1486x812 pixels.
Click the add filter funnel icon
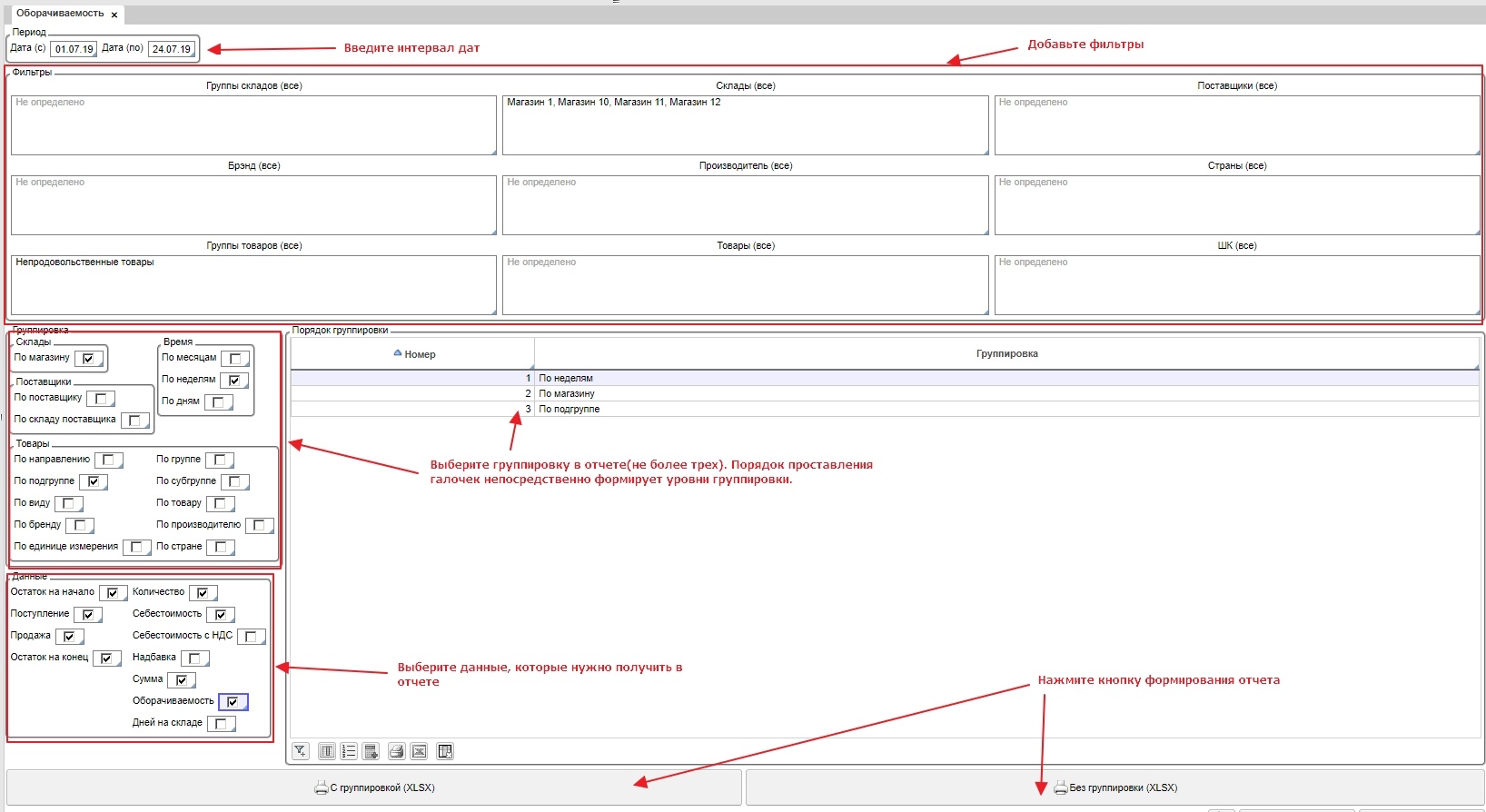tap(301, 751)
